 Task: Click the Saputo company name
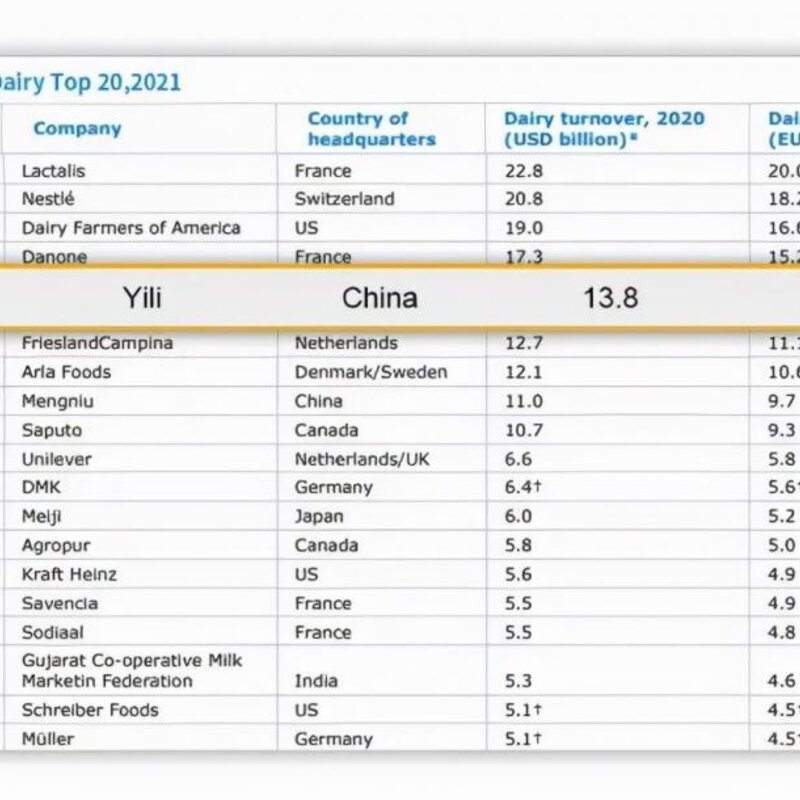click(52, 430)
